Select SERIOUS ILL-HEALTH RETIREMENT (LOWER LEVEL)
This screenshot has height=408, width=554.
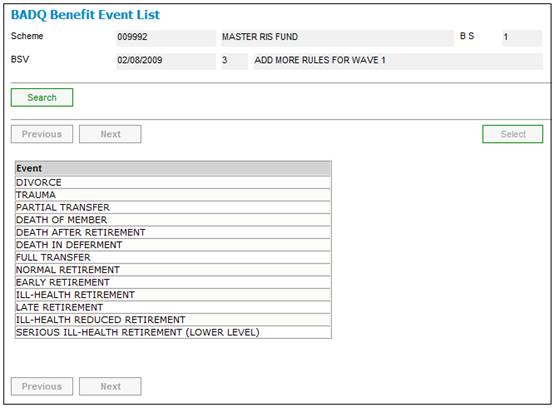point(173,332)
